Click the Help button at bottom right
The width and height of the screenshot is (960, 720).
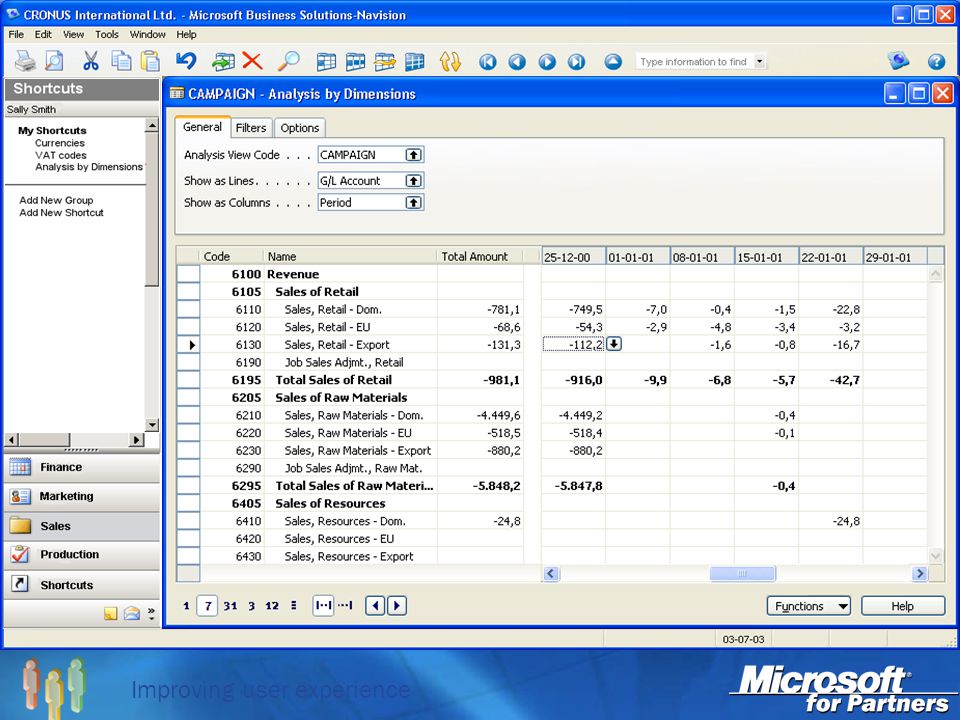click(902, 606)
